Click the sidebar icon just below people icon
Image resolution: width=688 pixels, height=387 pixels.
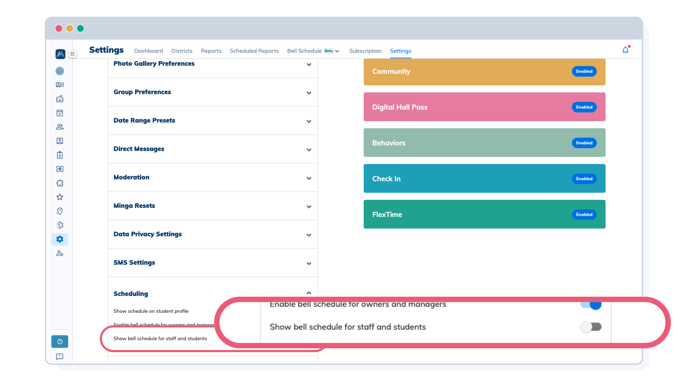tap(60, 141)
